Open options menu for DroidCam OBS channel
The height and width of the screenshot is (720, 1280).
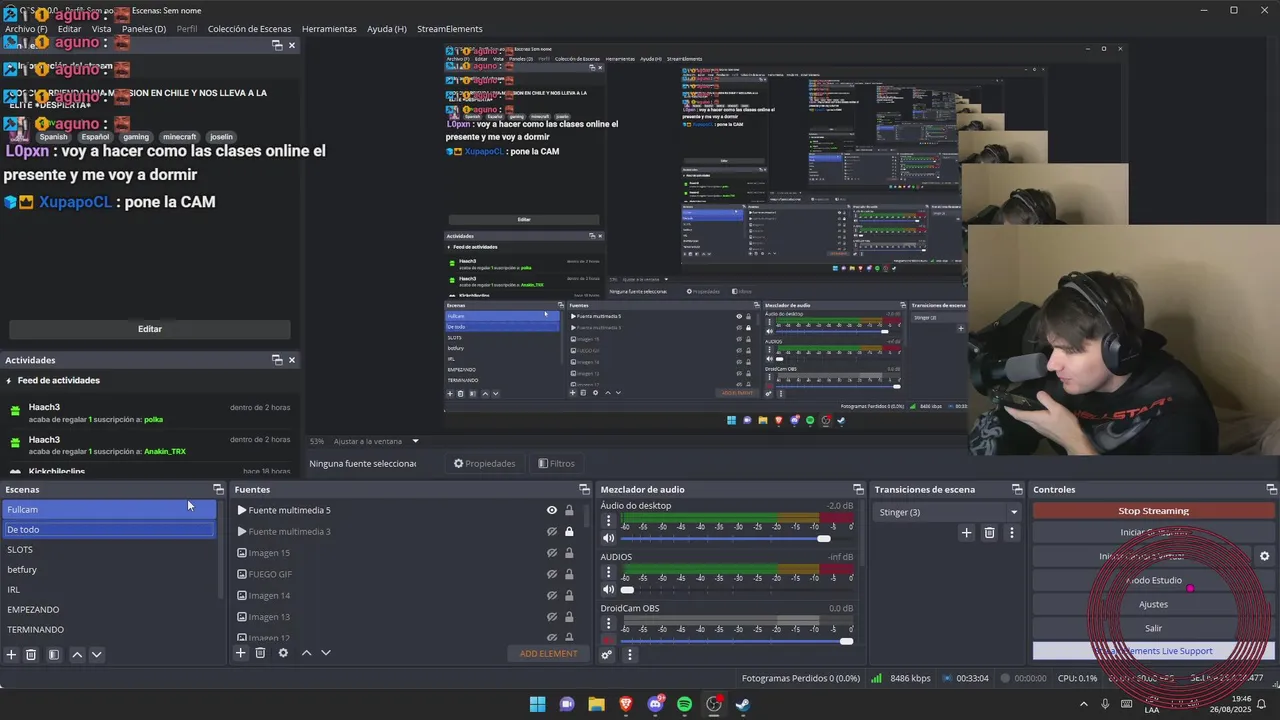[x=608, y=625]
